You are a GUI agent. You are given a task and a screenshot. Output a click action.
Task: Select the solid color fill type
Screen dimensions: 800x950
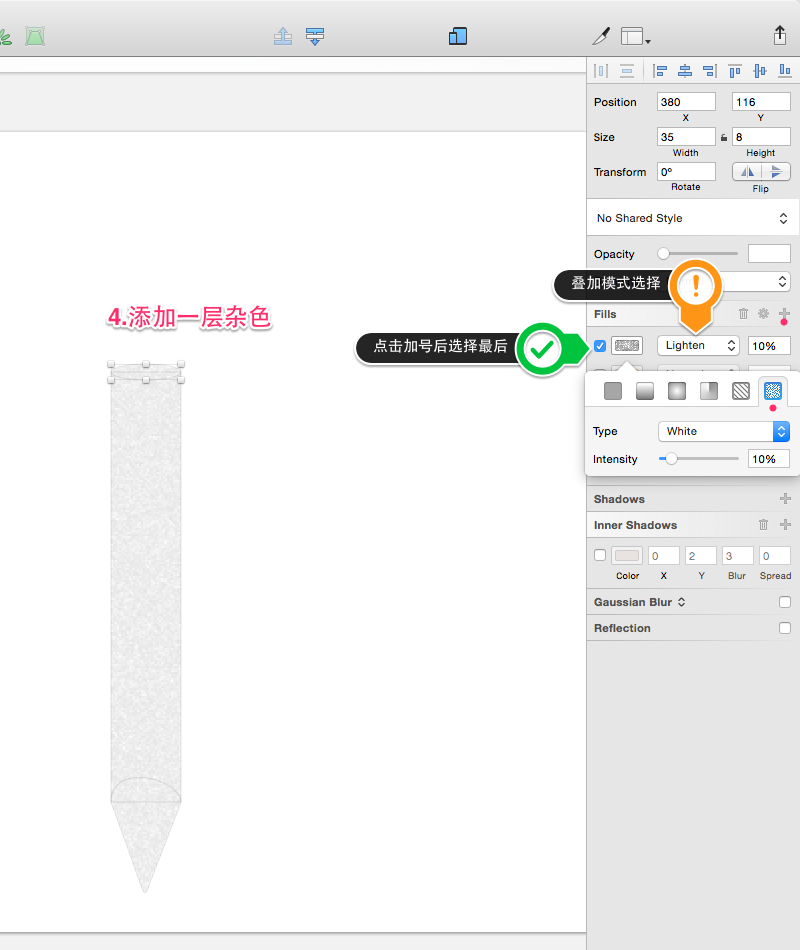613,391
